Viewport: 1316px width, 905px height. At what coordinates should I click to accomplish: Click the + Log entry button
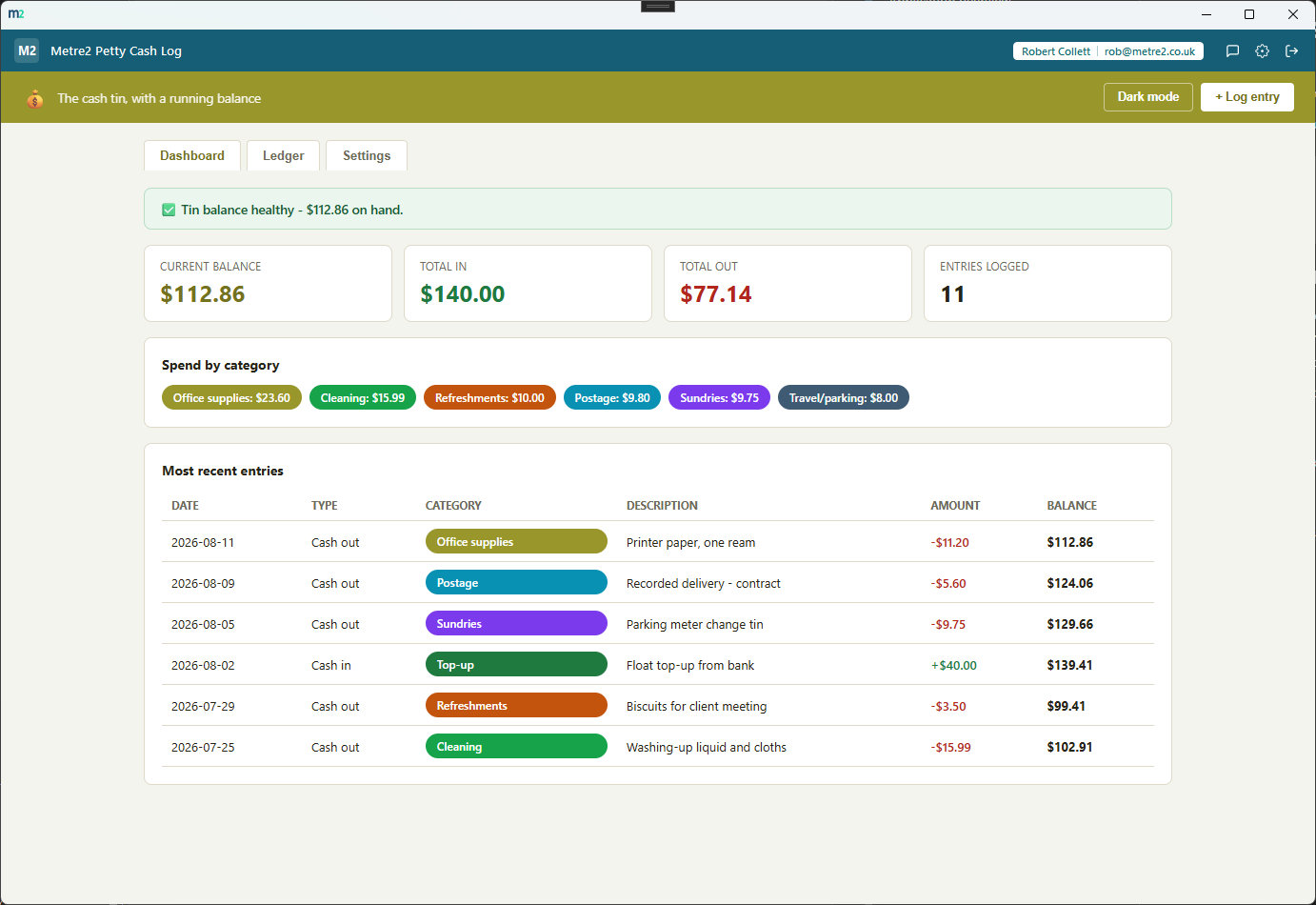pyautogui.click(x=1246, y=97)
